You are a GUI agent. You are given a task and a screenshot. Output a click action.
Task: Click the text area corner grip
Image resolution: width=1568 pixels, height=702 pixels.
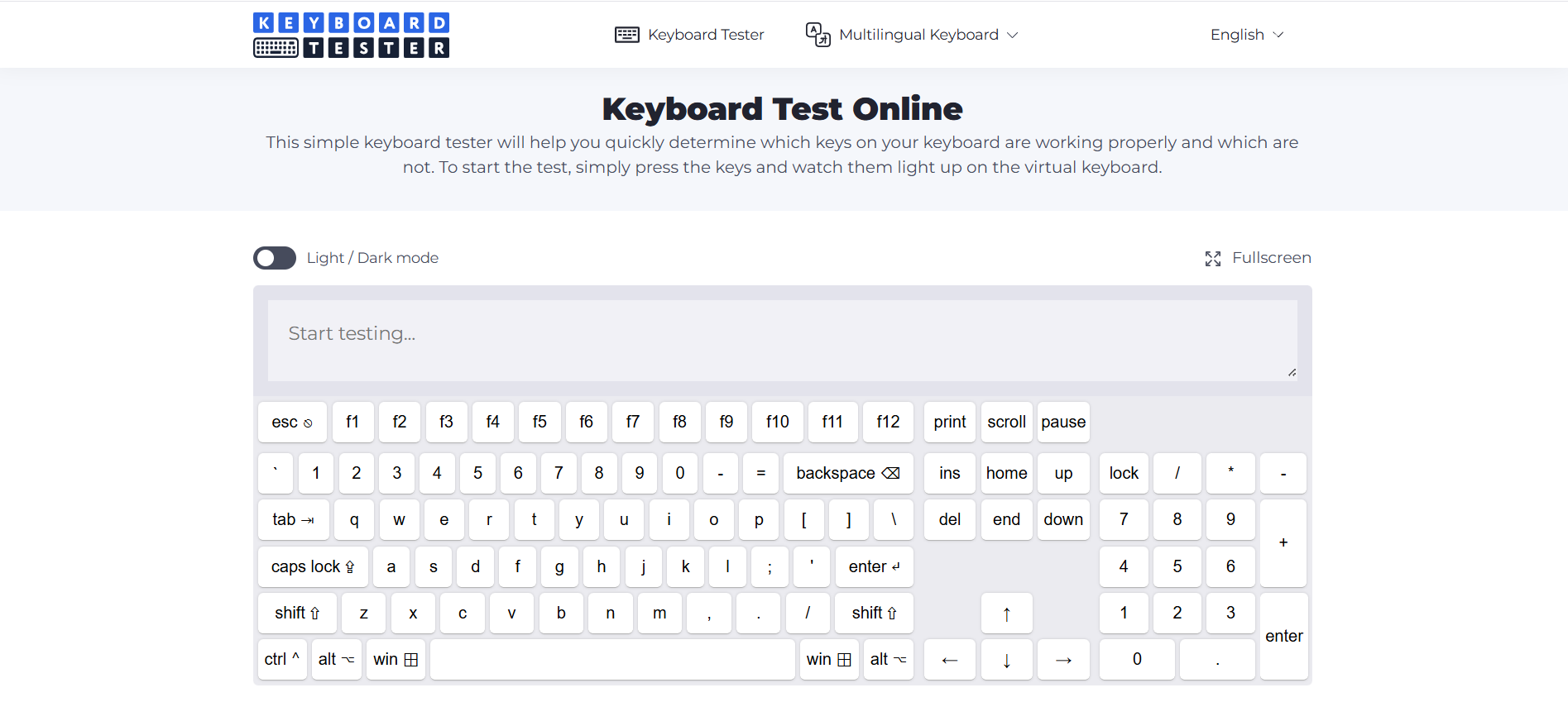tap(1292, 373)
